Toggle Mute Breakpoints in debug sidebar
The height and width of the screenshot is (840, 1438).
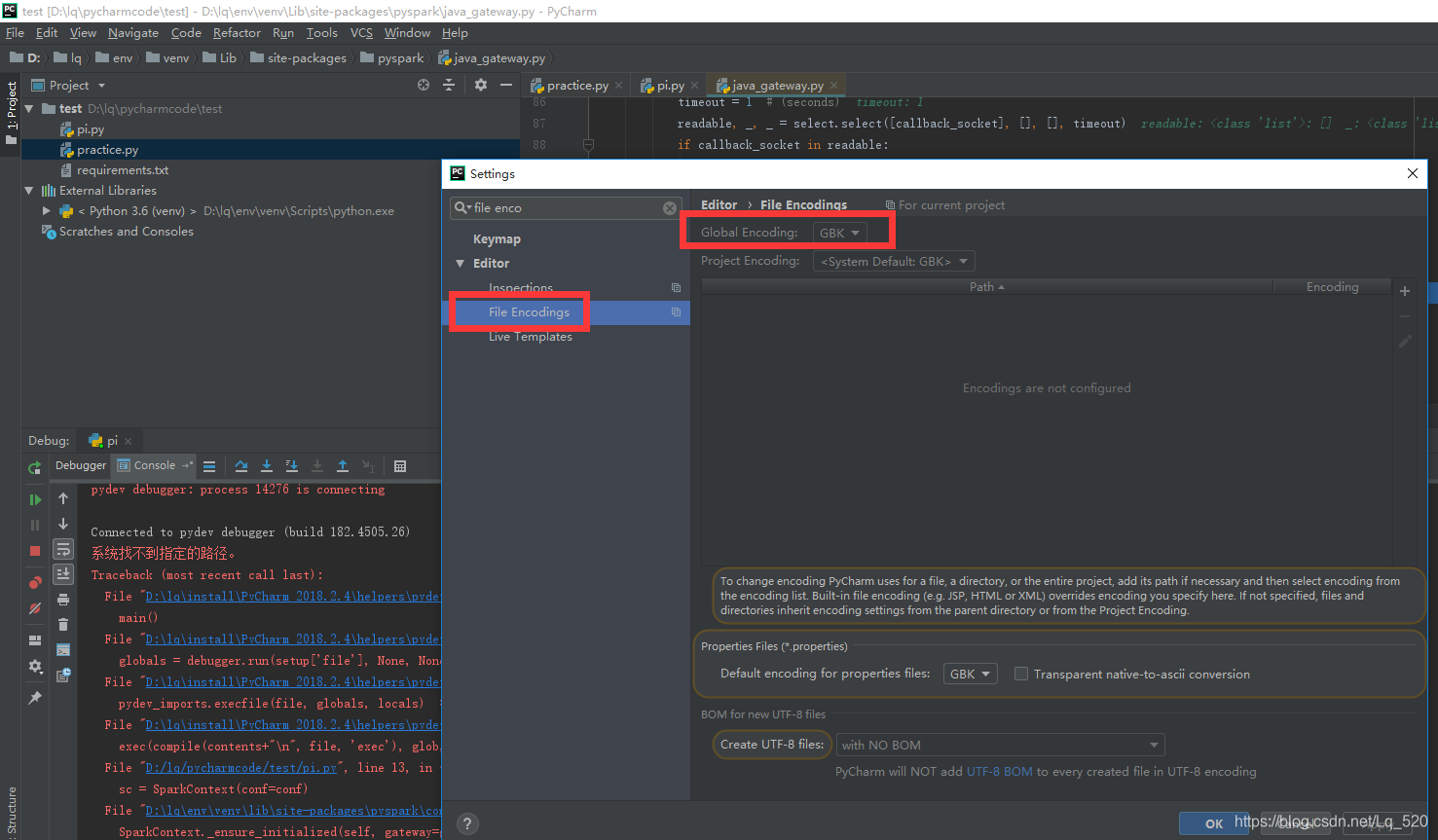[x=35, y=608]
